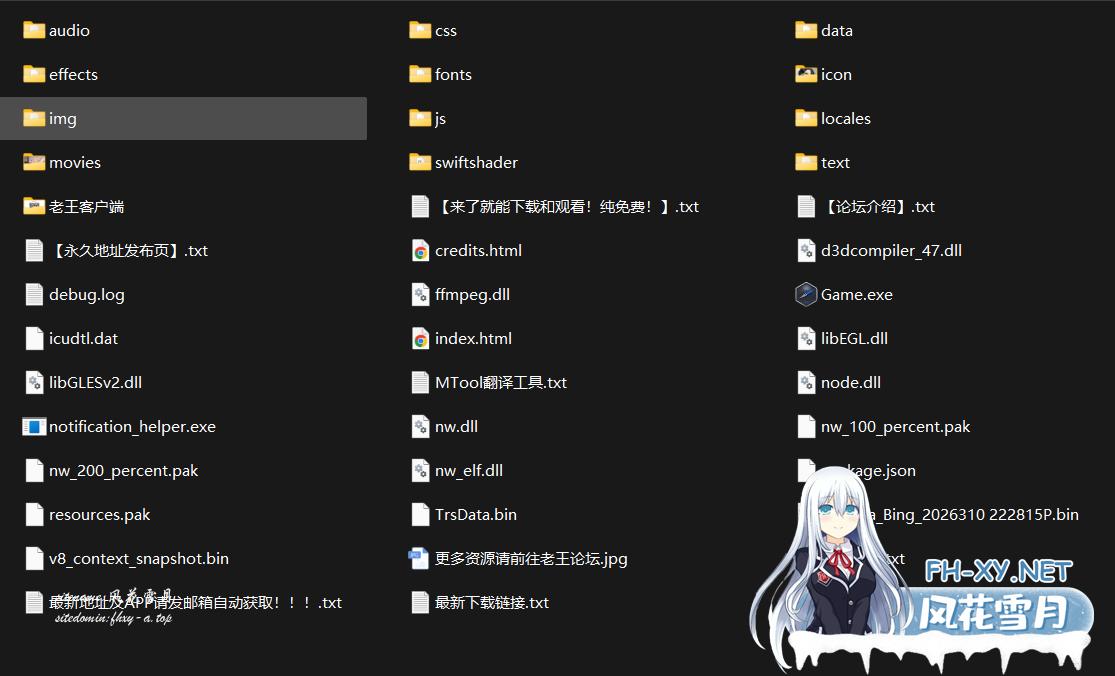The image size is (1115, 676).
Task: Open the 更多资源请前往老王论坛 image
Action: (x=527, y=559)
